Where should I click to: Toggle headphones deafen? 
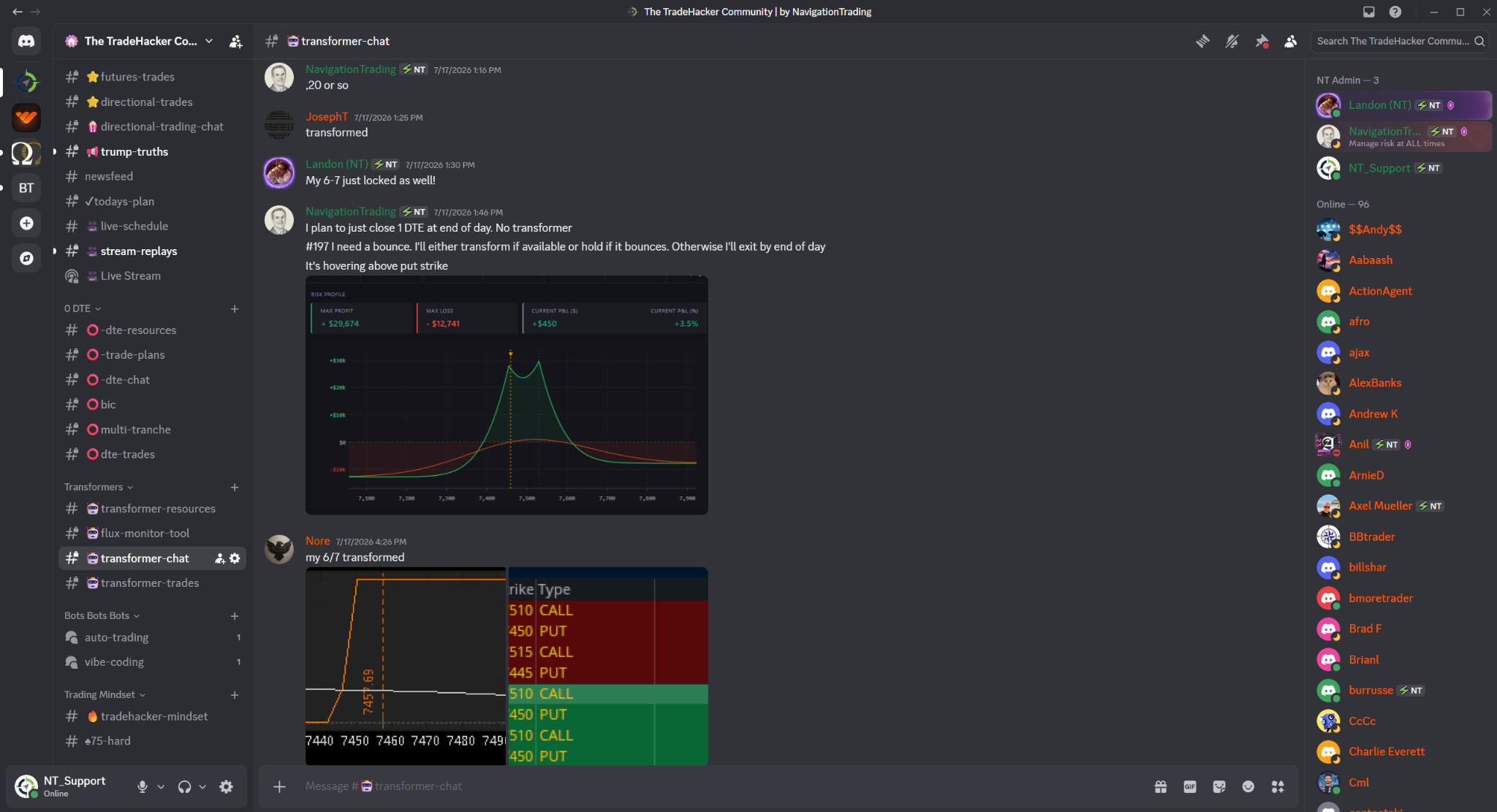coord(184,786)
